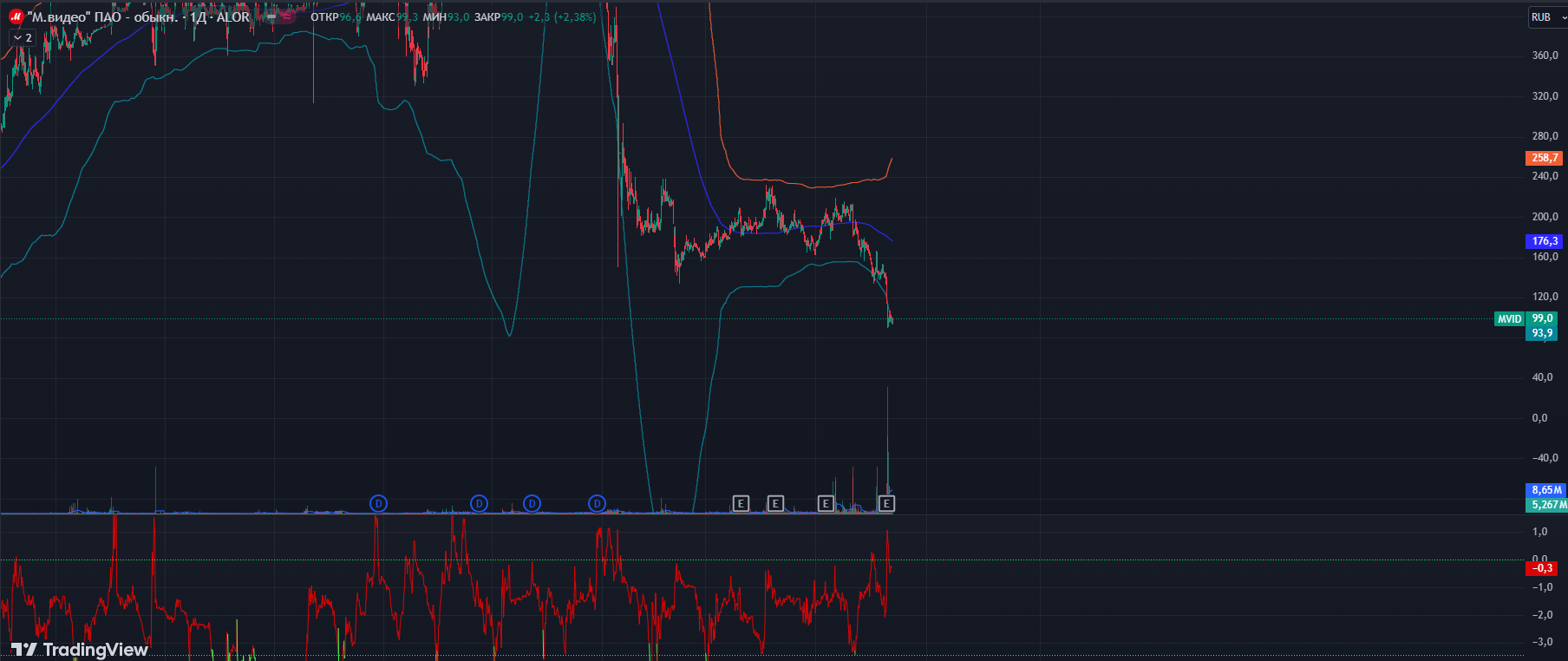Viewport: 1568px width, 661px height.
Task: Click the teal 93,9 value label
Action: pyautogui.click(x=1542, y=333)
